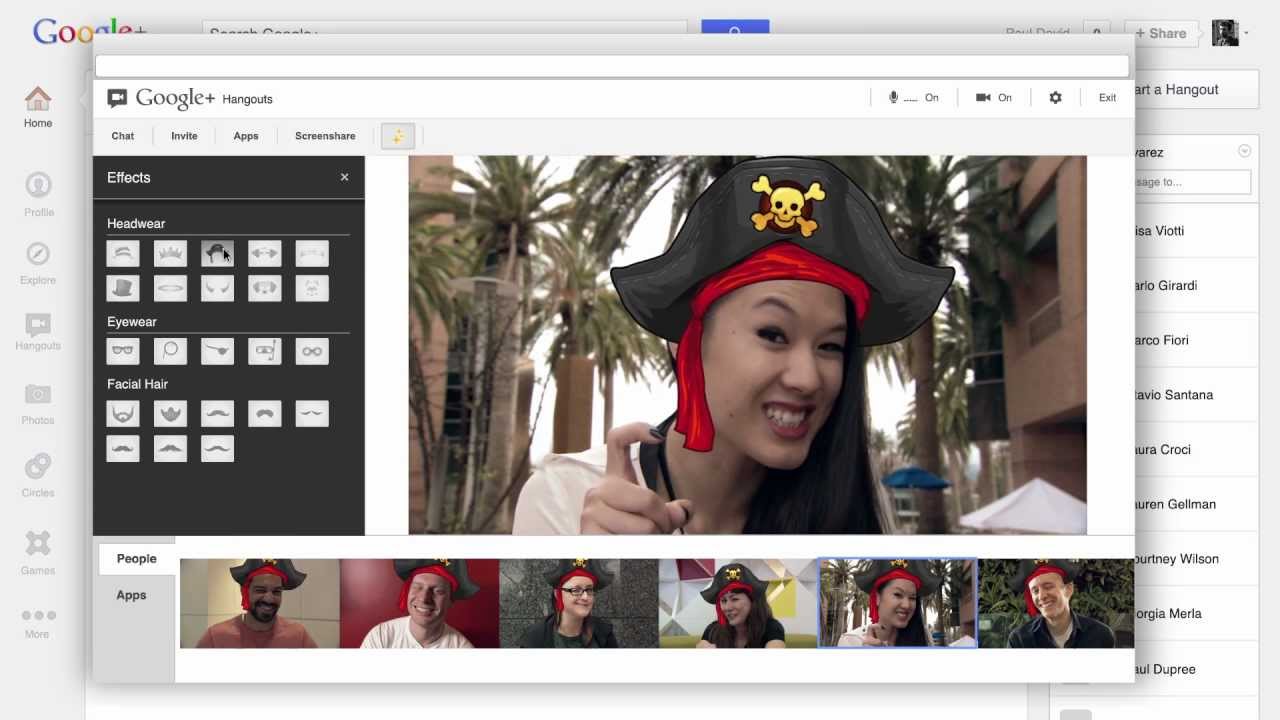This screenshot has width=1280, height=720.
Task: Click the Hangout button on background page
Action: point(1195,90)
